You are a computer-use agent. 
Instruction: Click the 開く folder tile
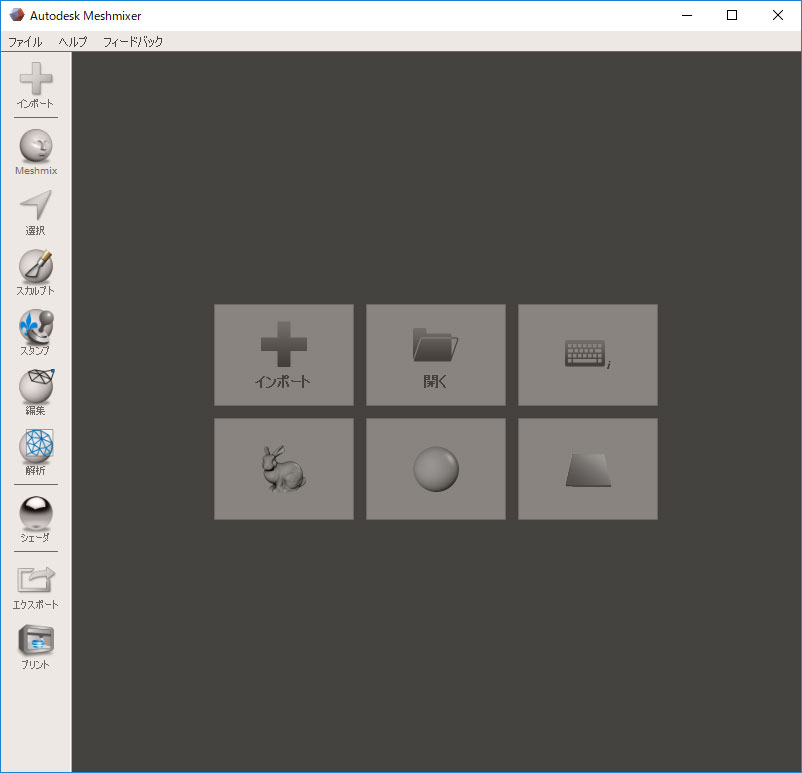pyautogui.click(x=435, y=355)
